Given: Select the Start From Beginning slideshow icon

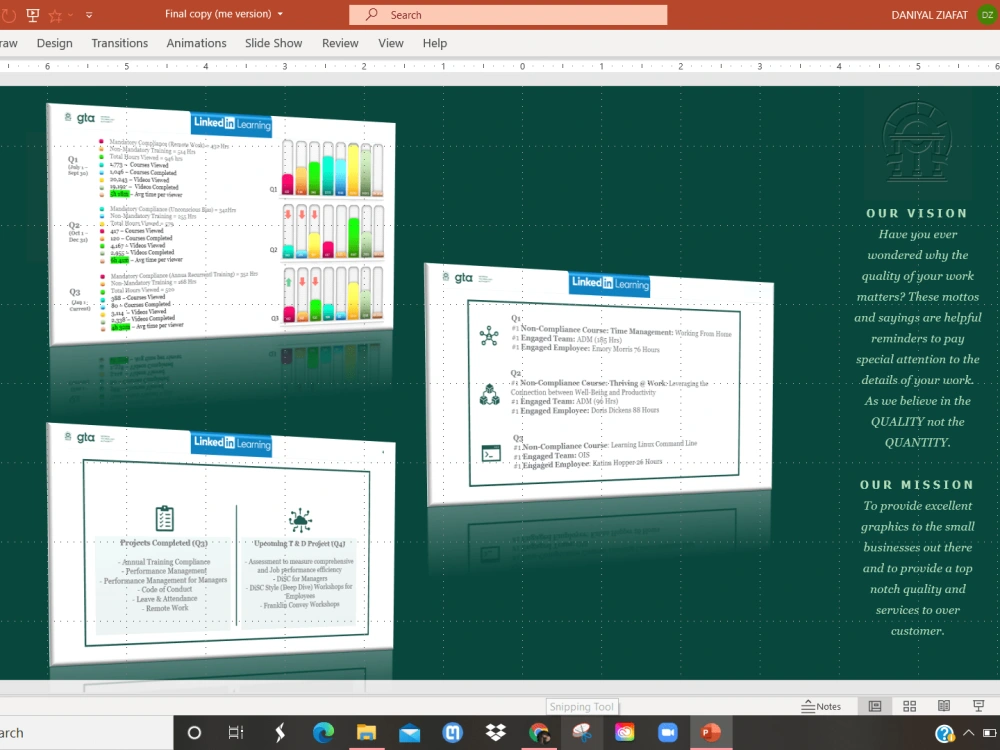Looking at the screenshot, I should [x=33, y=14].
